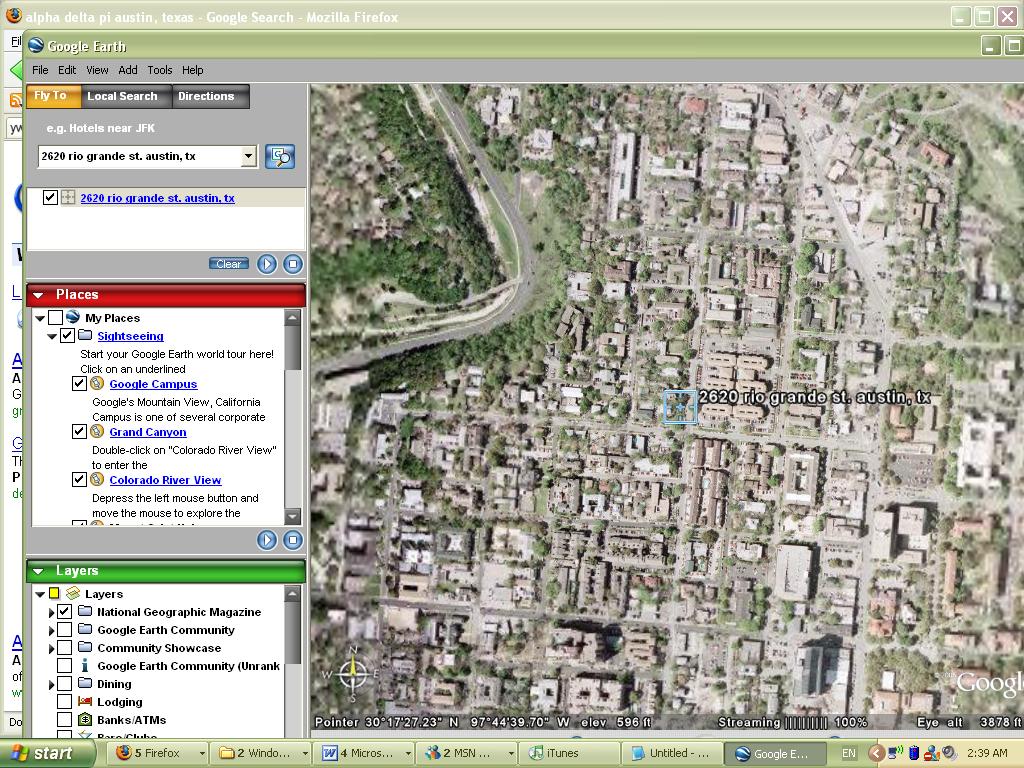Click the info icon for Google Earth Community (Unrank
Screen dimensions: 1024x768
click(84, 665)
